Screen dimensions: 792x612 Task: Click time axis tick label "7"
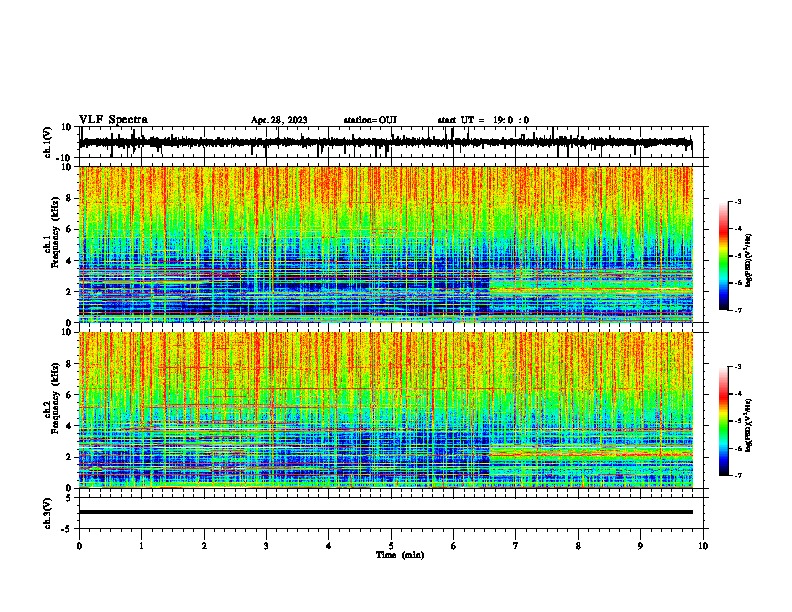tap(516, 546)
